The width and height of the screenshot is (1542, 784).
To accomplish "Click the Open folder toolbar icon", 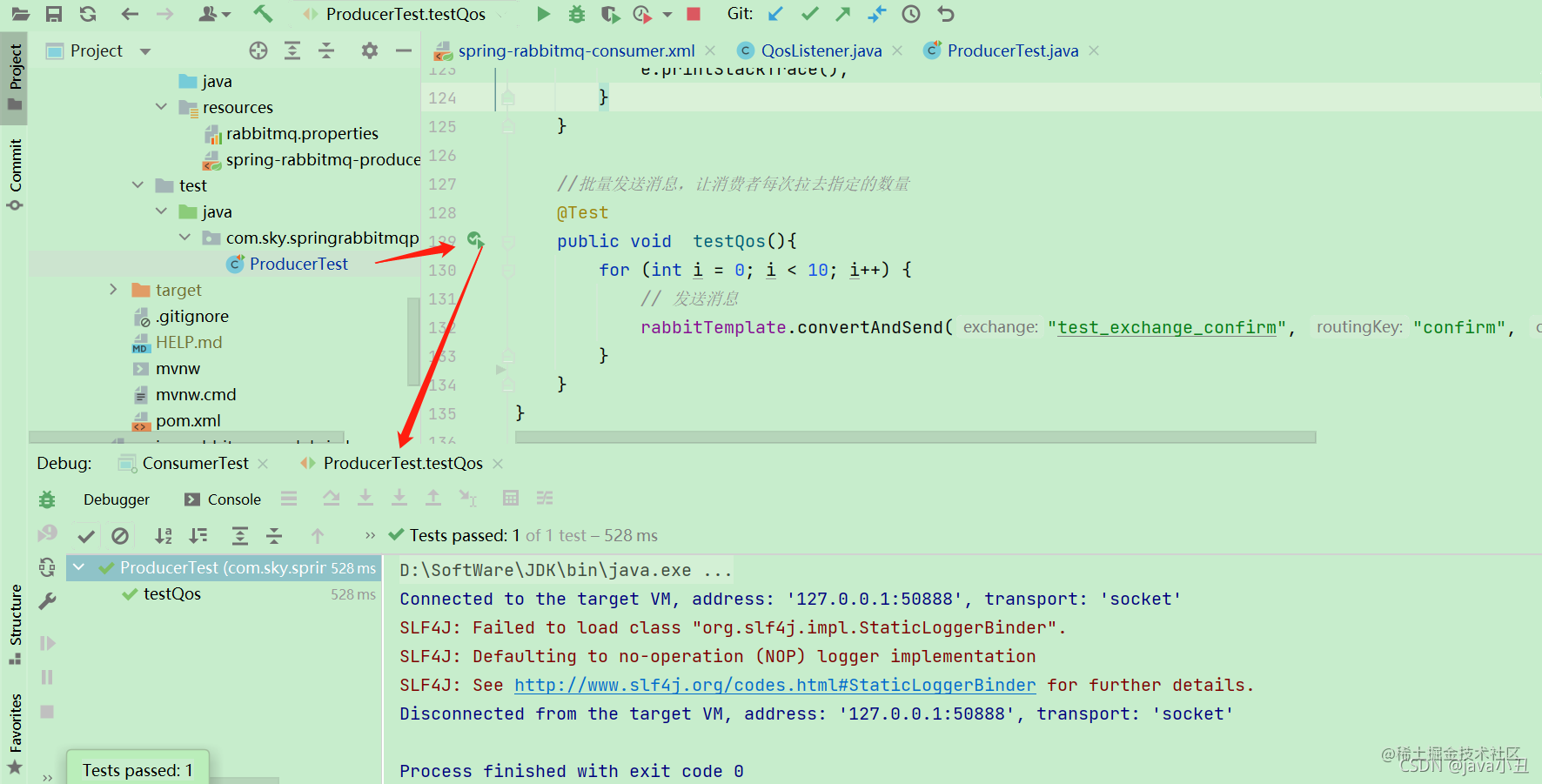I will point(20,14).
